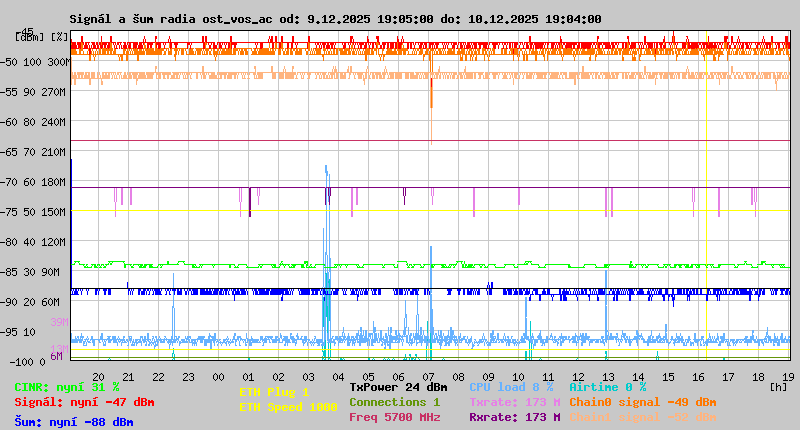Click hour '12' on the time axis
This screenshot has width=800, height=430.
pos(578,377)
